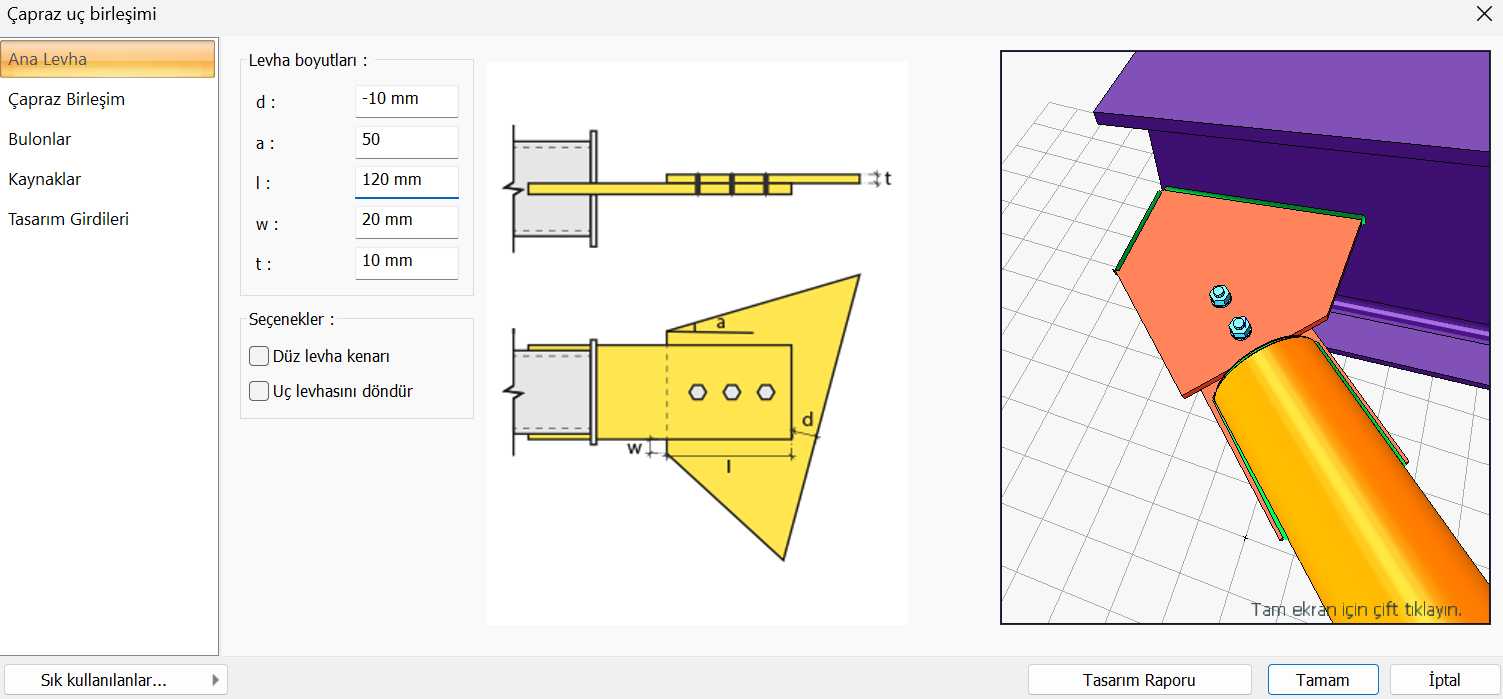This screenshot has width=1503, height=699.
Task: Click the 'd :' dimension label
Action: pos(265,102)
